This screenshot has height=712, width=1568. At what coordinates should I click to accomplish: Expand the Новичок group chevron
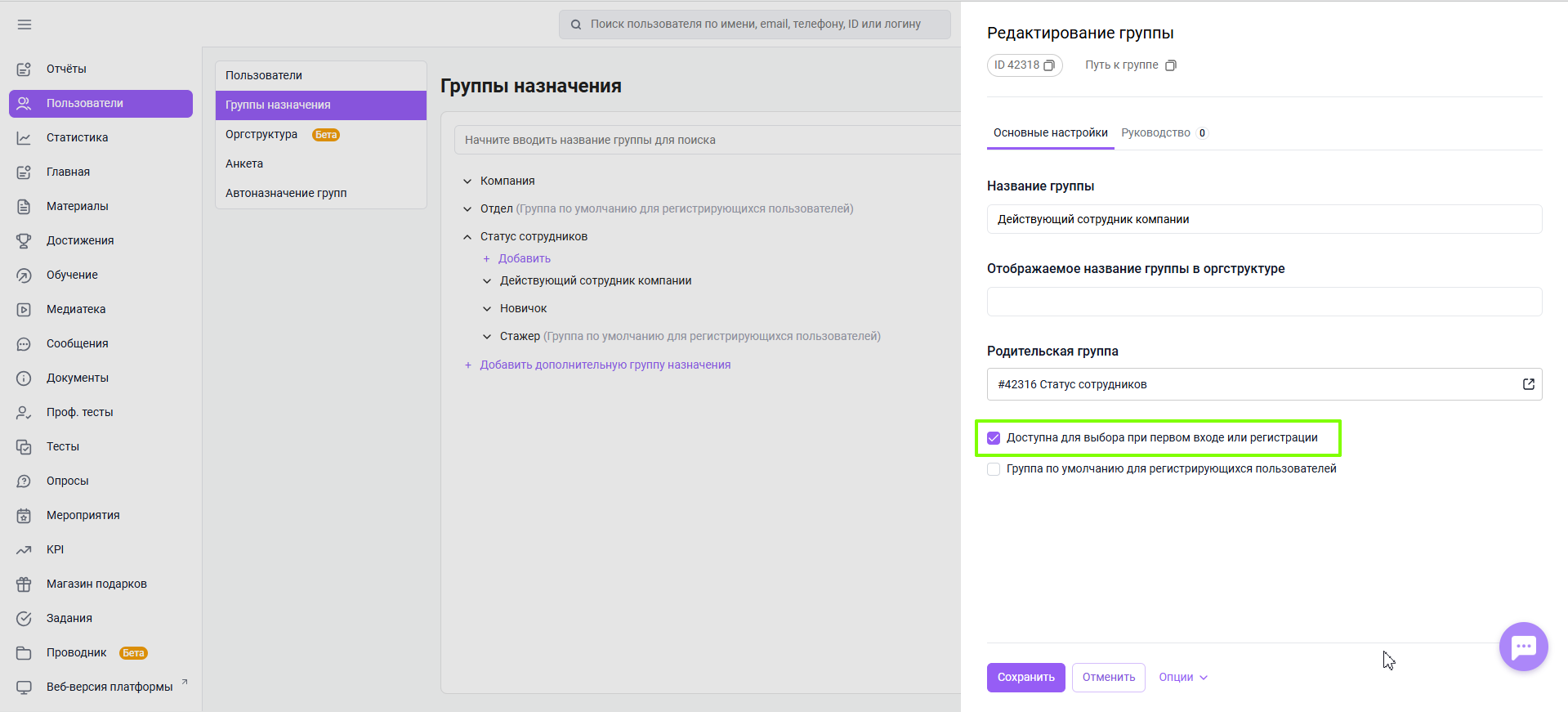[x=487, y=308]
